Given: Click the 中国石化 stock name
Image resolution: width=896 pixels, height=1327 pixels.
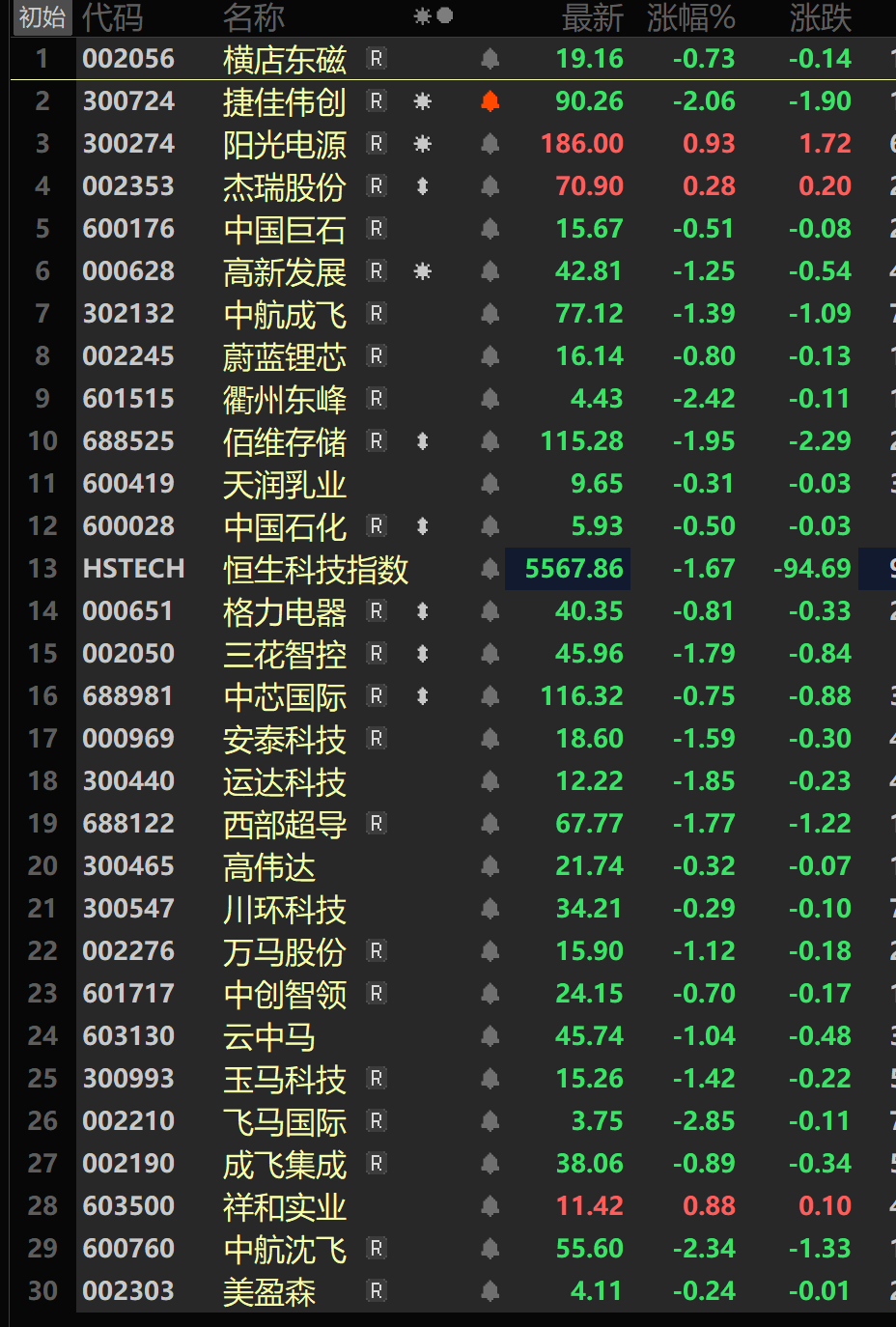Looking at the screenshot, I should point(285,526).
